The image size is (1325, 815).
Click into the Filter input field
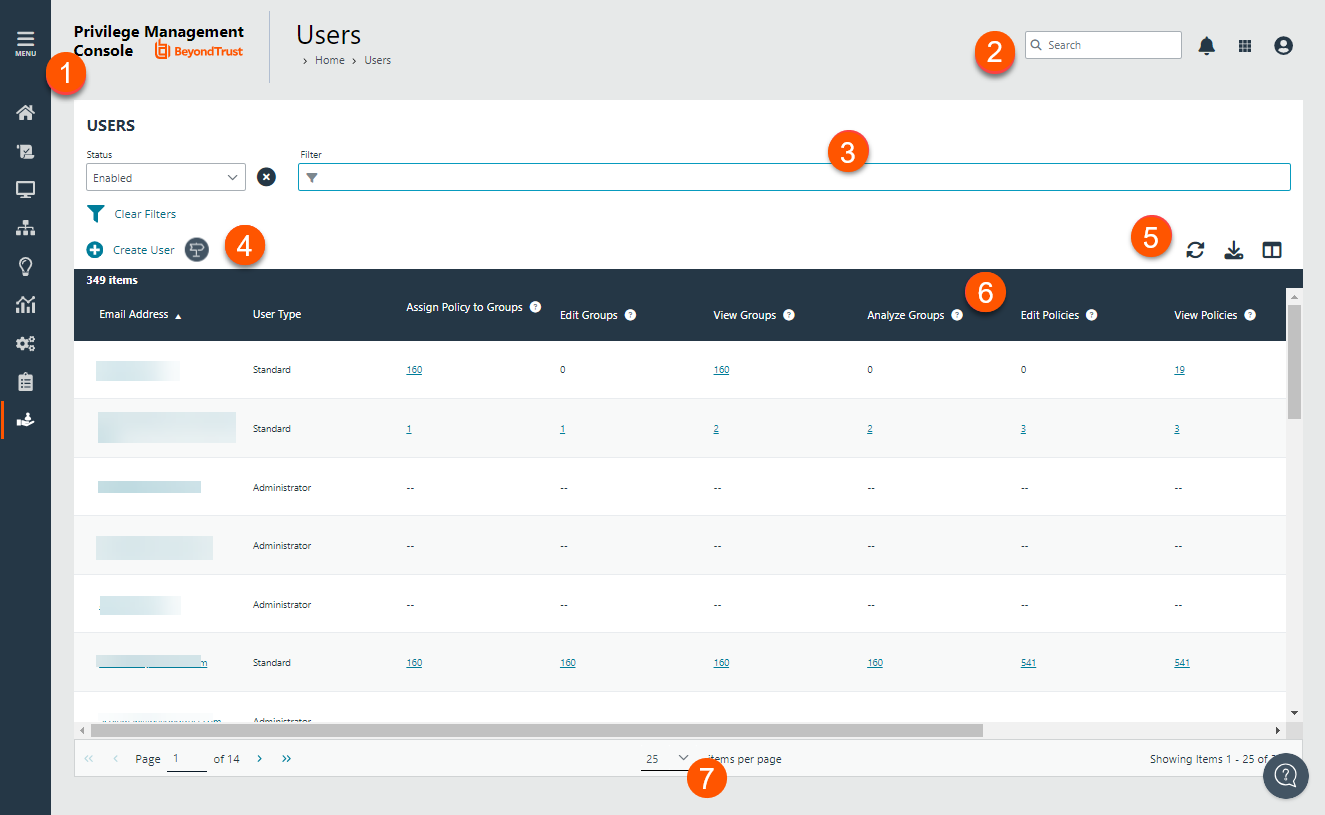[794, 177]
